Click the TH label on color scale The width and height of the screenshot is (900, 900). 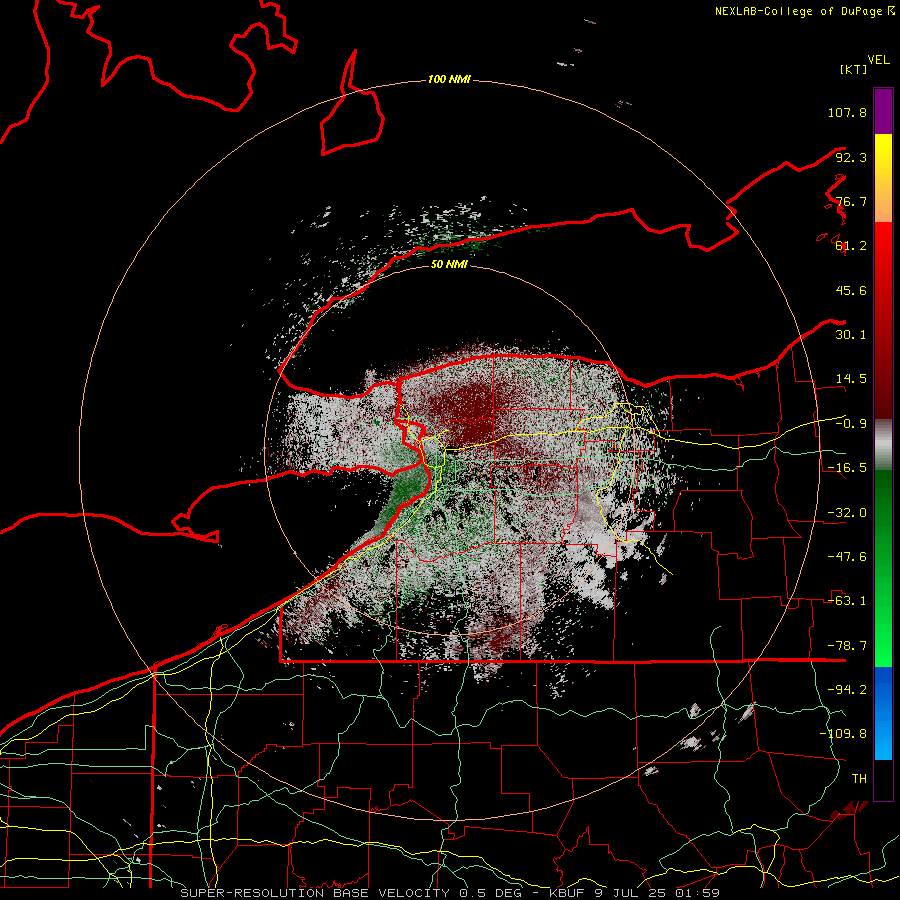859,779
